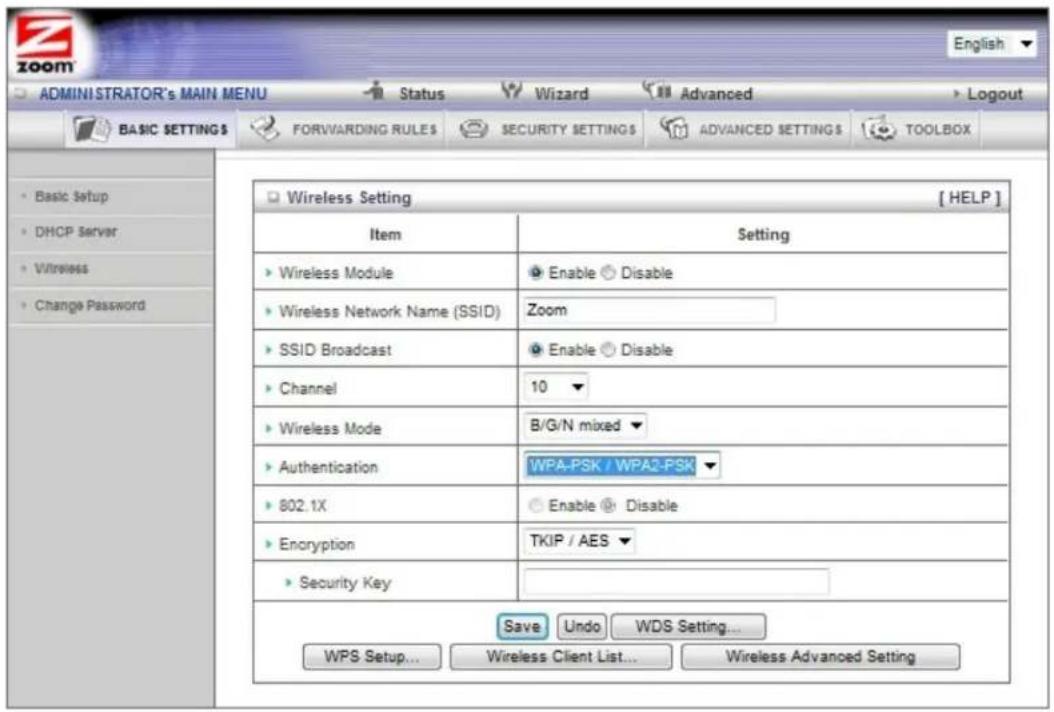Open the Wizard menu
The width and height of the screenshot is (1054, 712).
click(x=561, y=94)
